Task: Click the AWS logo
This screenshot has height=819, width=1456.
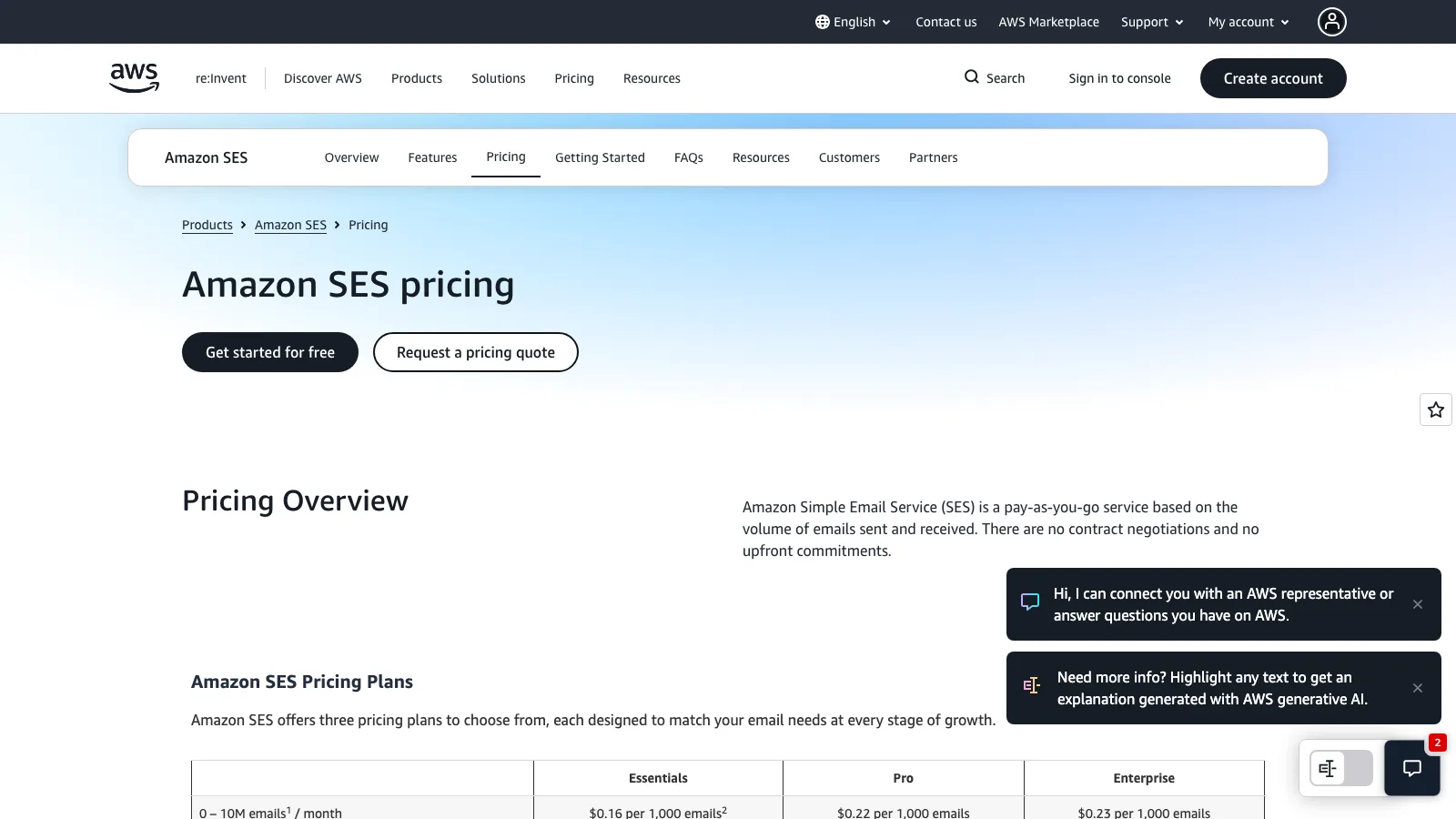Action: (134, 78)
